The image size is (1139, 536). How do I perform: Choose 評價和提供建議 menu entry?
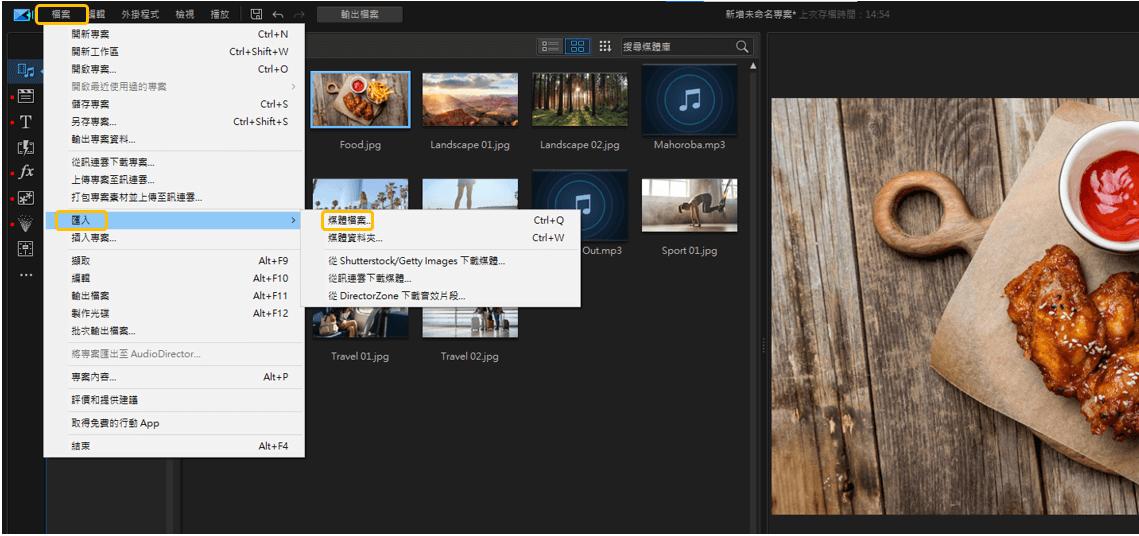[174, 399]
